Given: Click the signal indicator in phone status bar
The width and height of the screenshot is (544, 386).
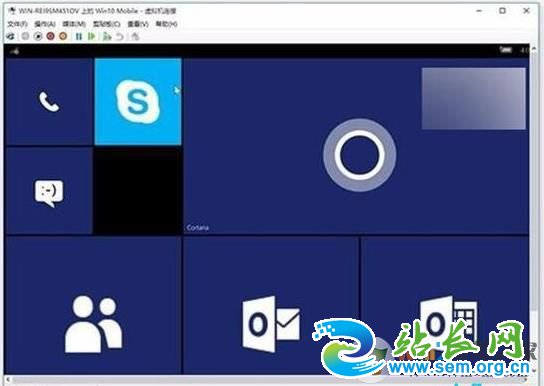Looking at the screenshot, I should click(x=15, y=51).
